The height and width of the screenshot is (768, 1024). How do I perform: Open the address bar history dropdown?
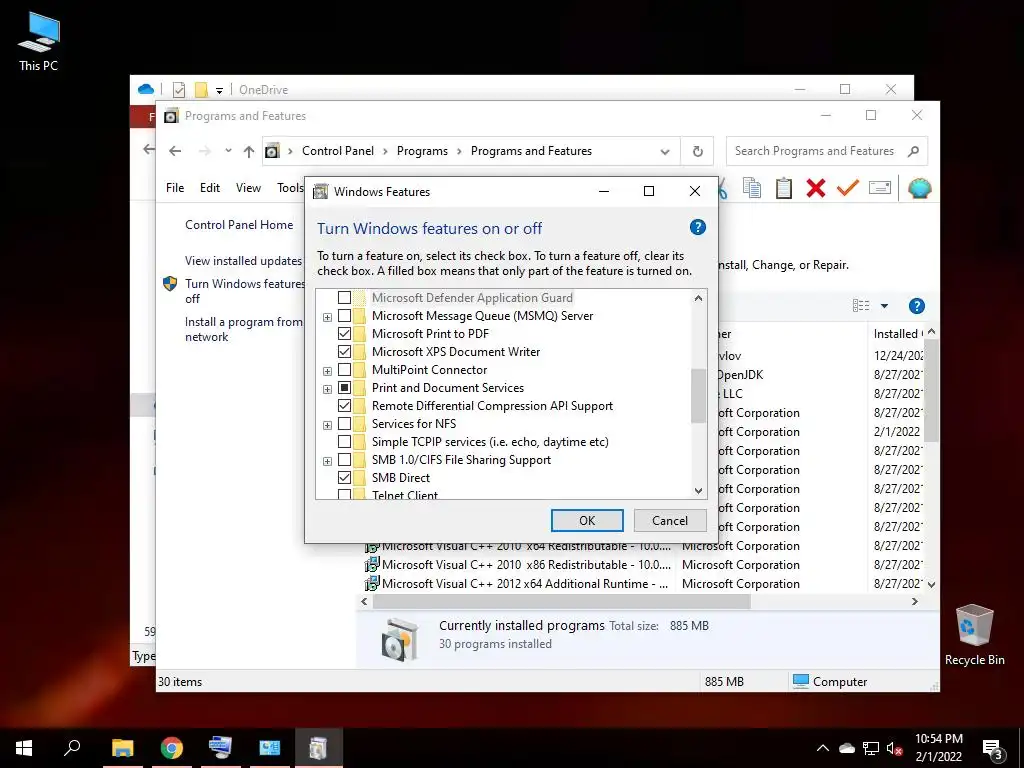coord(665,152)
